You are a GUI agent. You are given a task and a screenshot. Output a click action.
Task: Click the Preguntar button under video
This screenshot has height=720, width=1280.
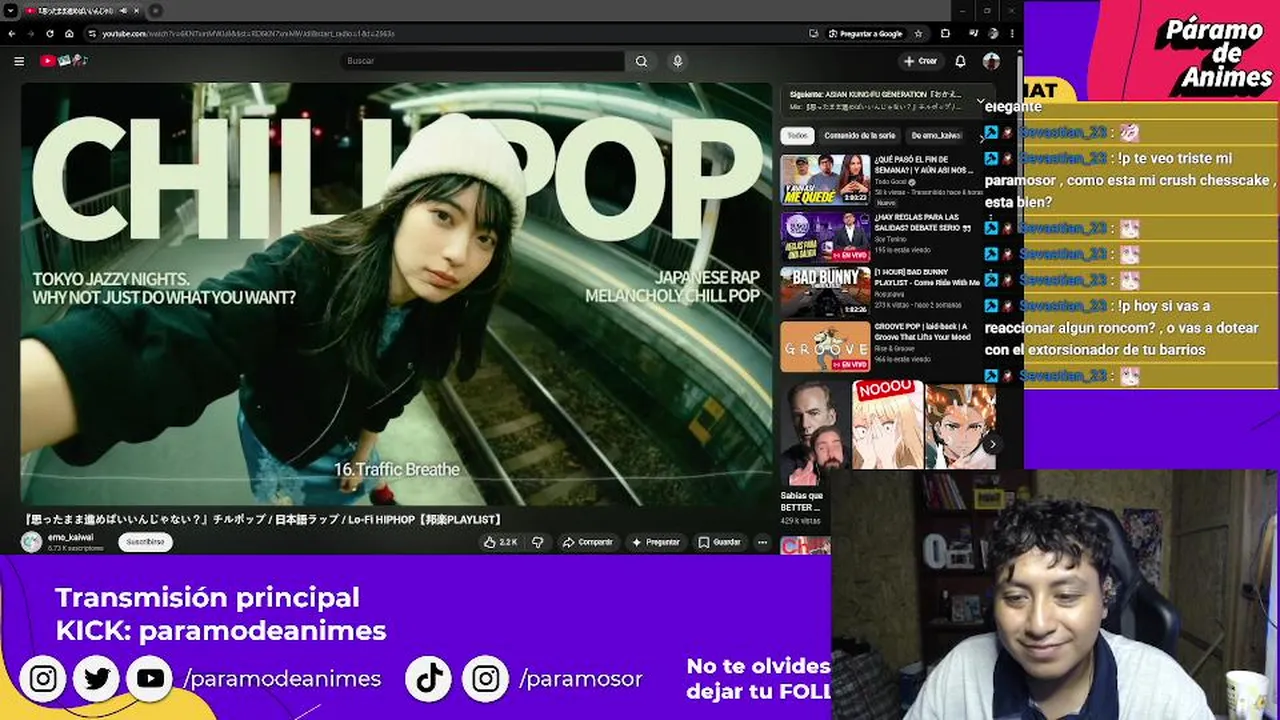(656, 542)
